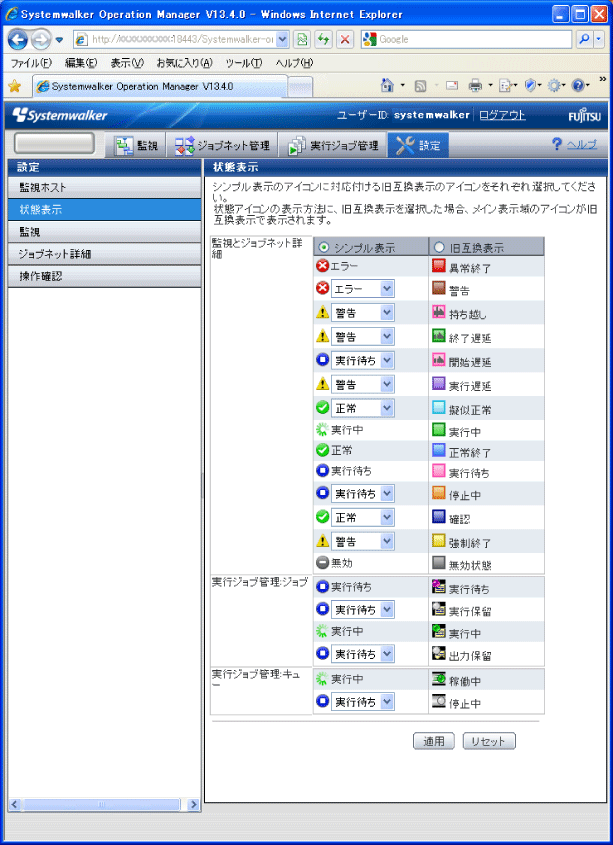
Task: Select the 旧互換表示 radio button
Action: (x=439, y=247)
